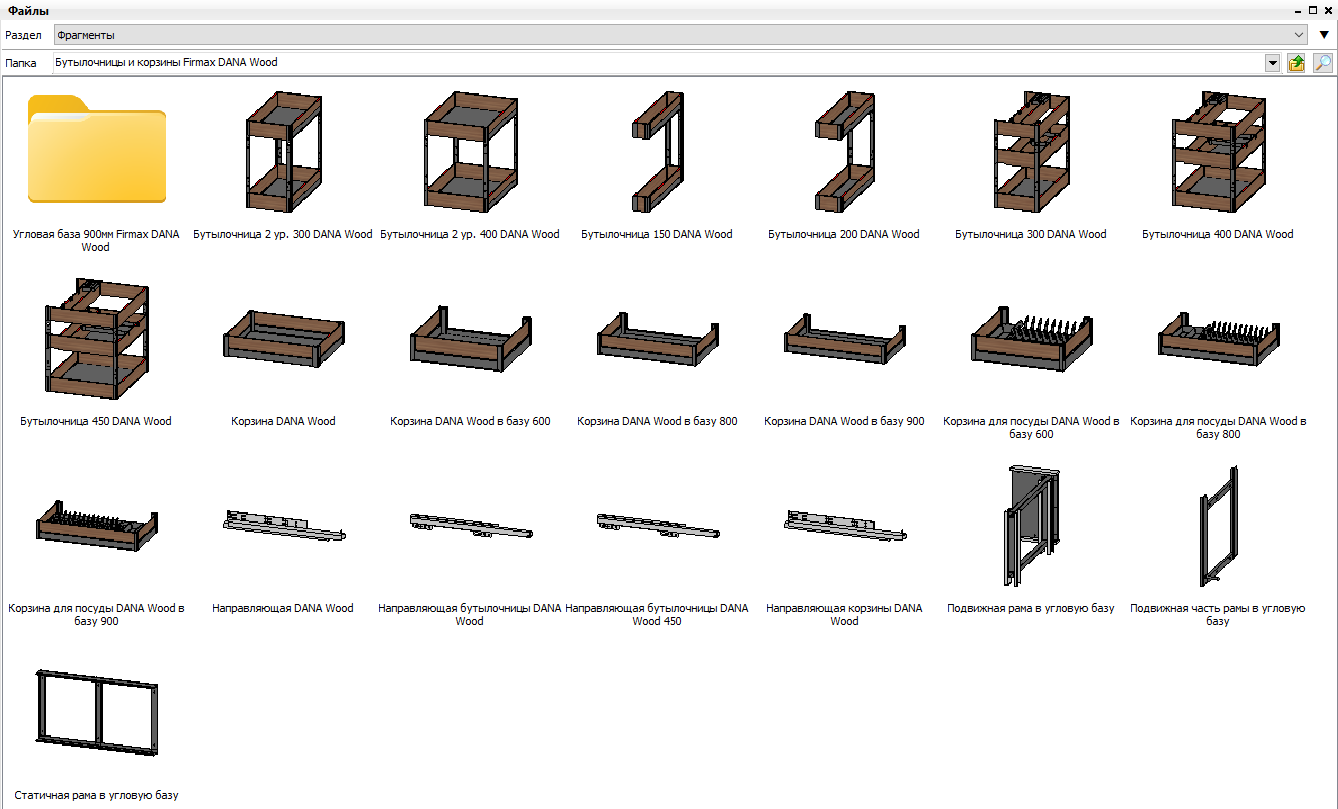1338x809 pixels.
Task: Choose the Бутылочница 300 DANA Wood fragment icon
Action: pyautogui.click(x=1031, y=151)
